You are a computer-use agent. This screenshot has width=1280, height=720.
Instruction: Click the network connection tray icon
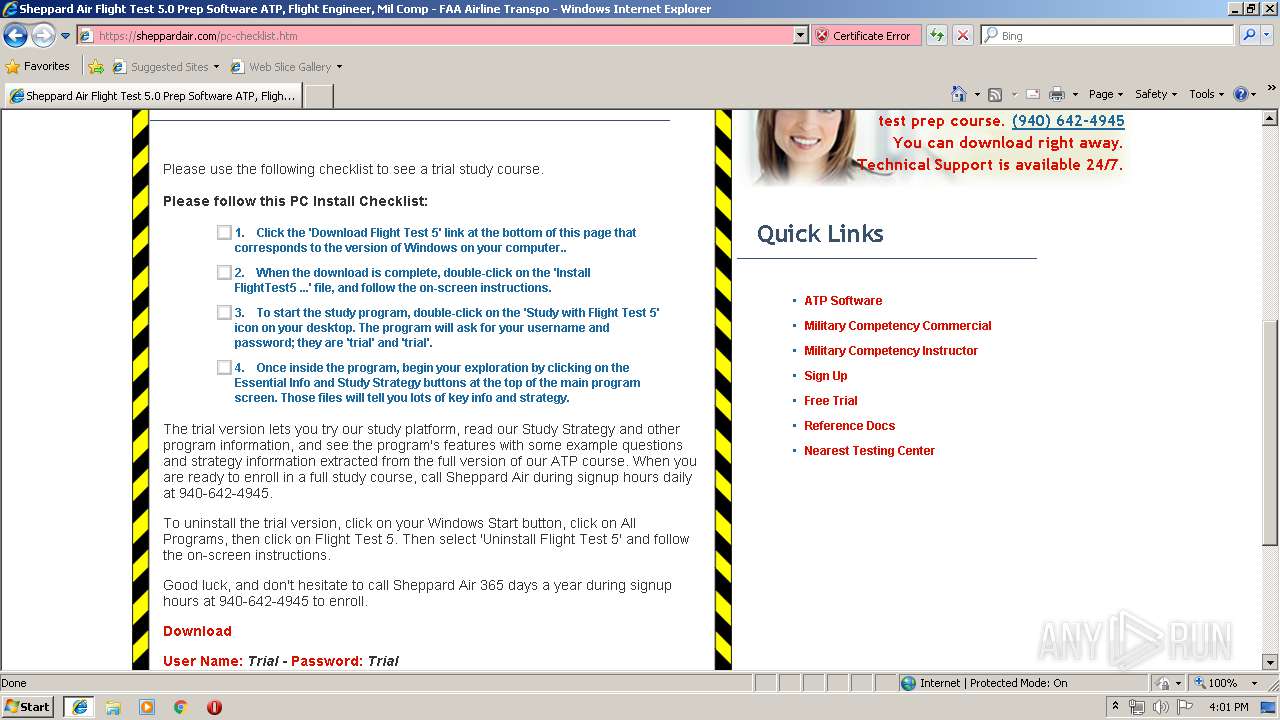1137,707
